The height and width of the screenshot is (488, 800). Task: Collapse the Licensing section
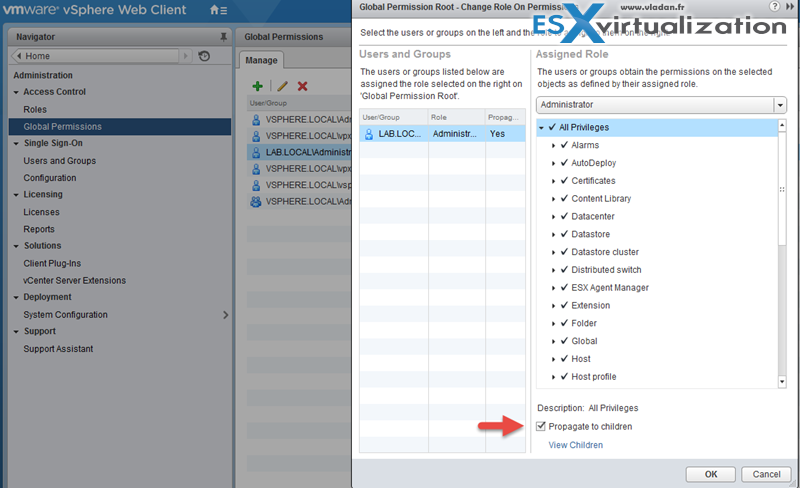(x=16, y=195)
